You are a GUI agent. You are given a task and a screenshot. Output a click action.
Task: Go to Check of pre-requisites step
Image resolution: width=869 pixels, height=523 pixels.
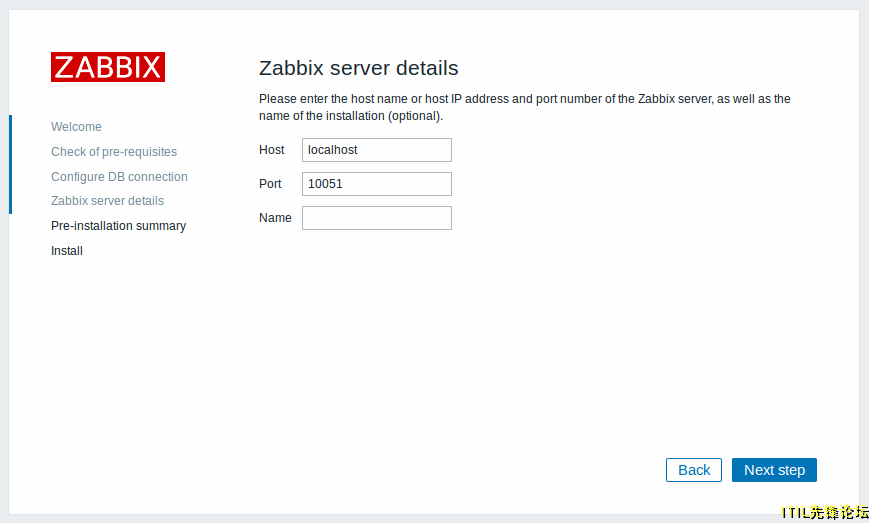pyautogui.click(x=114, y=152)
